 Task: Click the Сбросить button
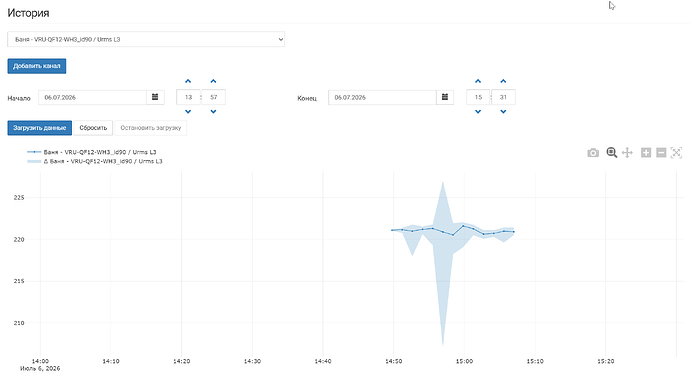[93, 128]
